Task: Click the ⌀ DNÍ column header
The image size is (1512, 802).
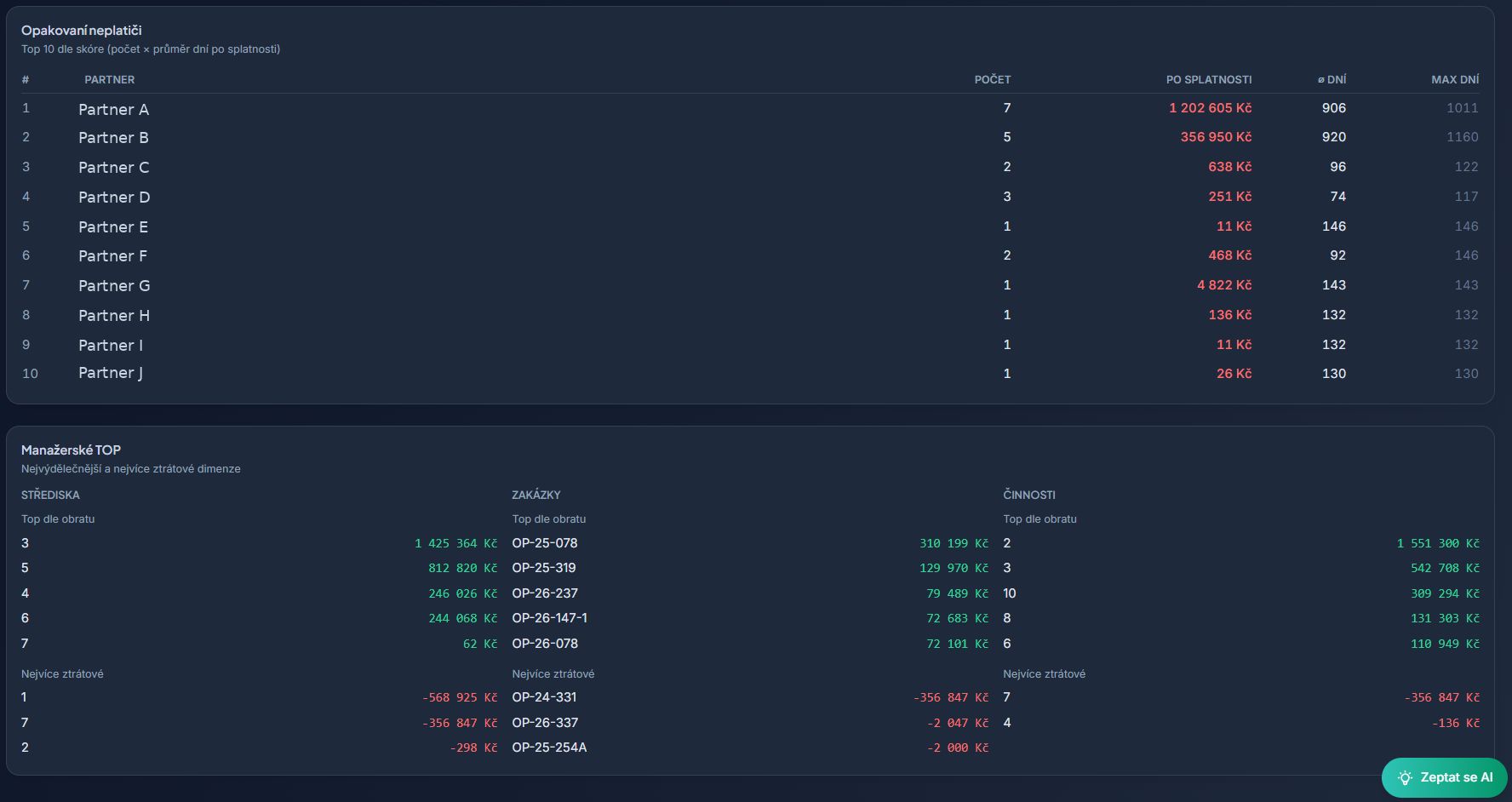Action: [x=1332, y=79]
